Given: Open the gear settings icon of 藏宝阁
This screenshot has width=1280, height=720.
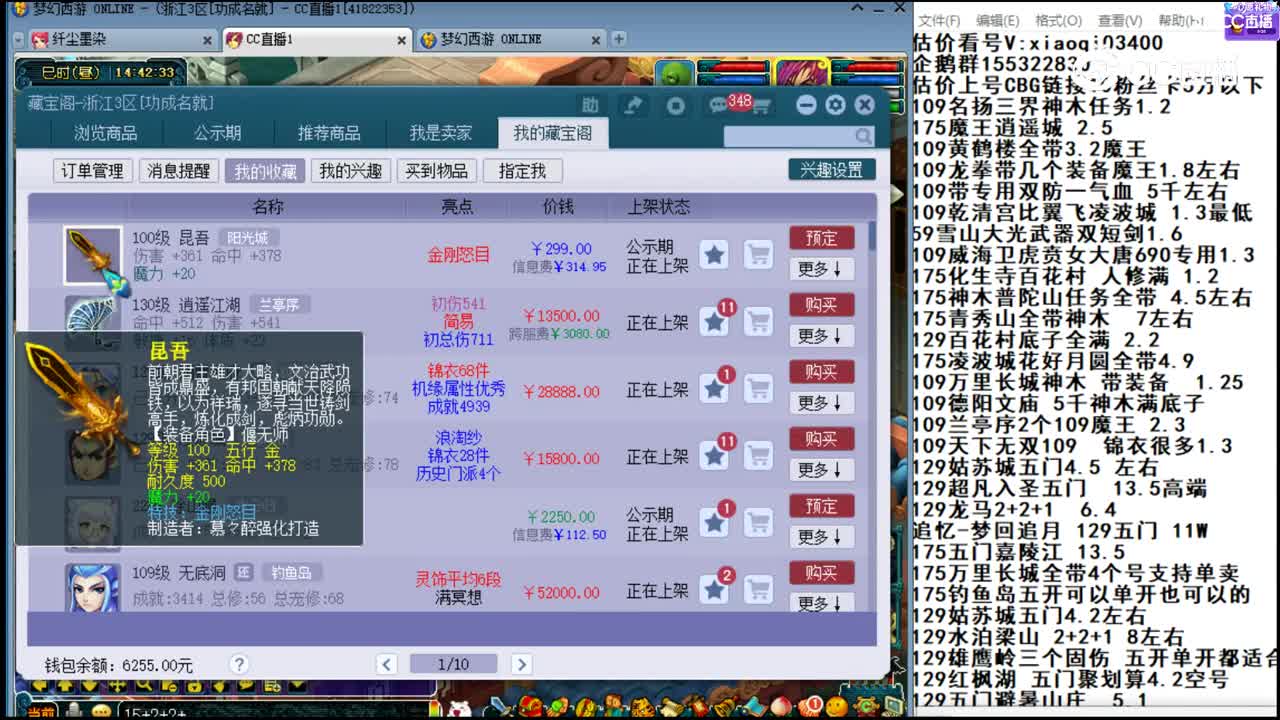Looking at the screenshot, I should (x=836, y=105).
